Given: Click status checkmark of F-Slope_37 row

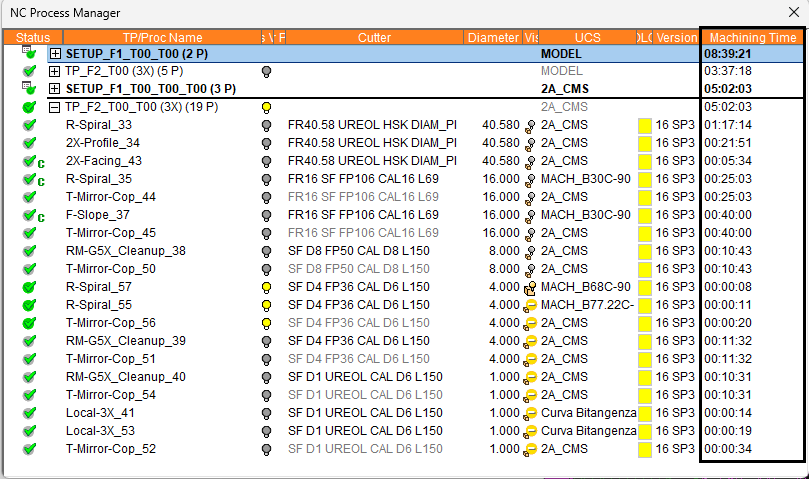Looking at the screenshot, I should (x=30, y=215).
